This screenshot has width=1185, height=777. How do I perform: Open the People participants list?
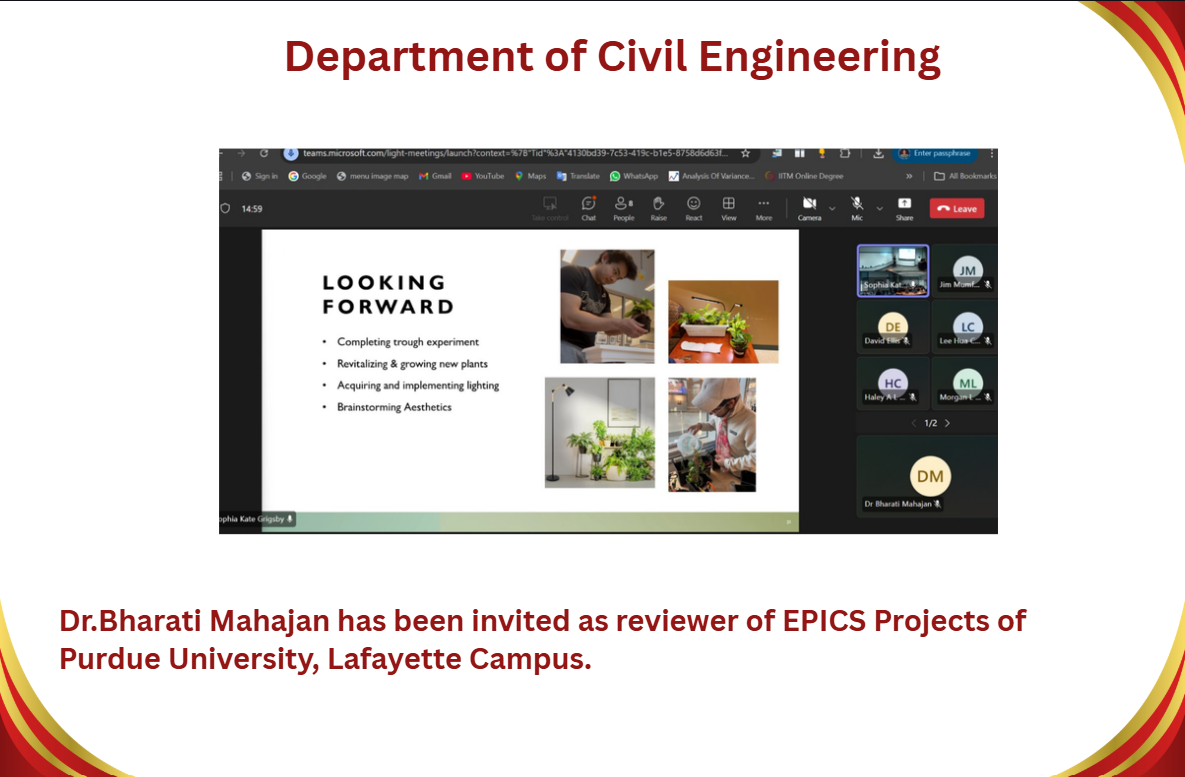click(623, 207)
